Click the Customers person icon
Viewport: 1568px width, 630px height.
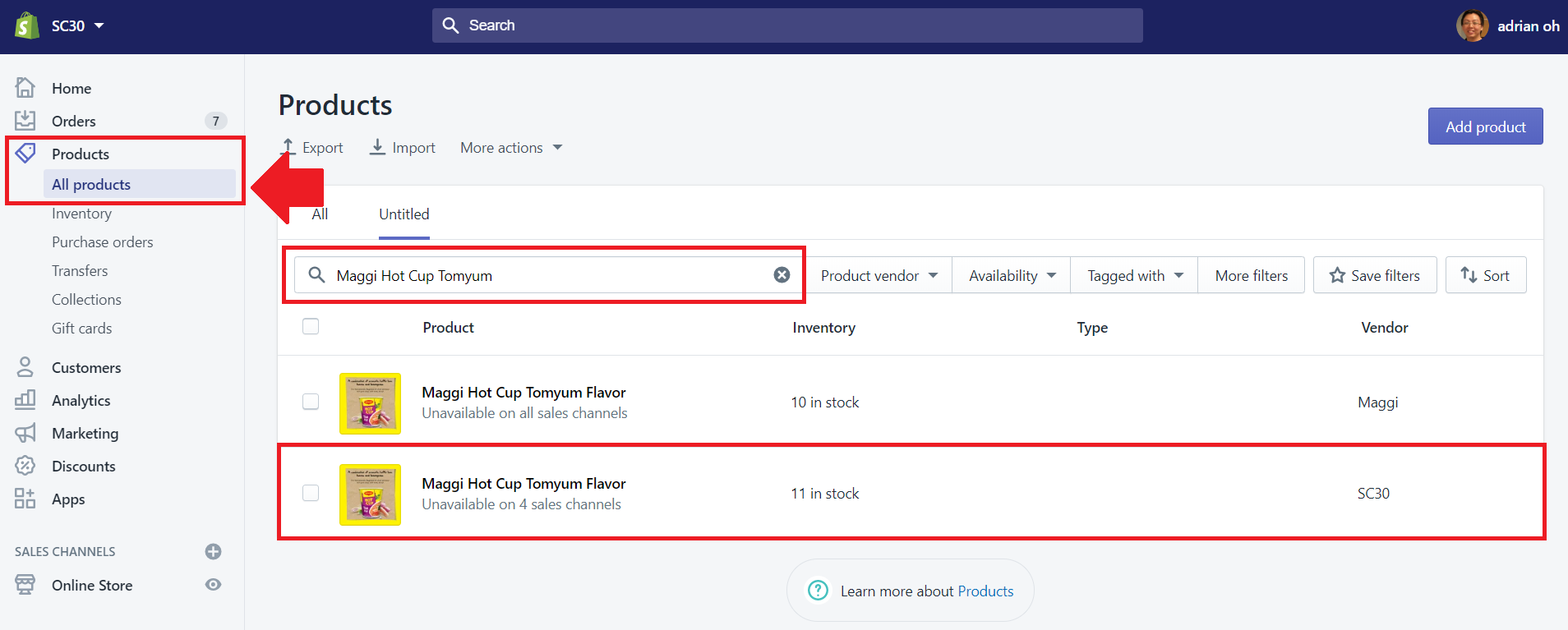click(25, 367)
